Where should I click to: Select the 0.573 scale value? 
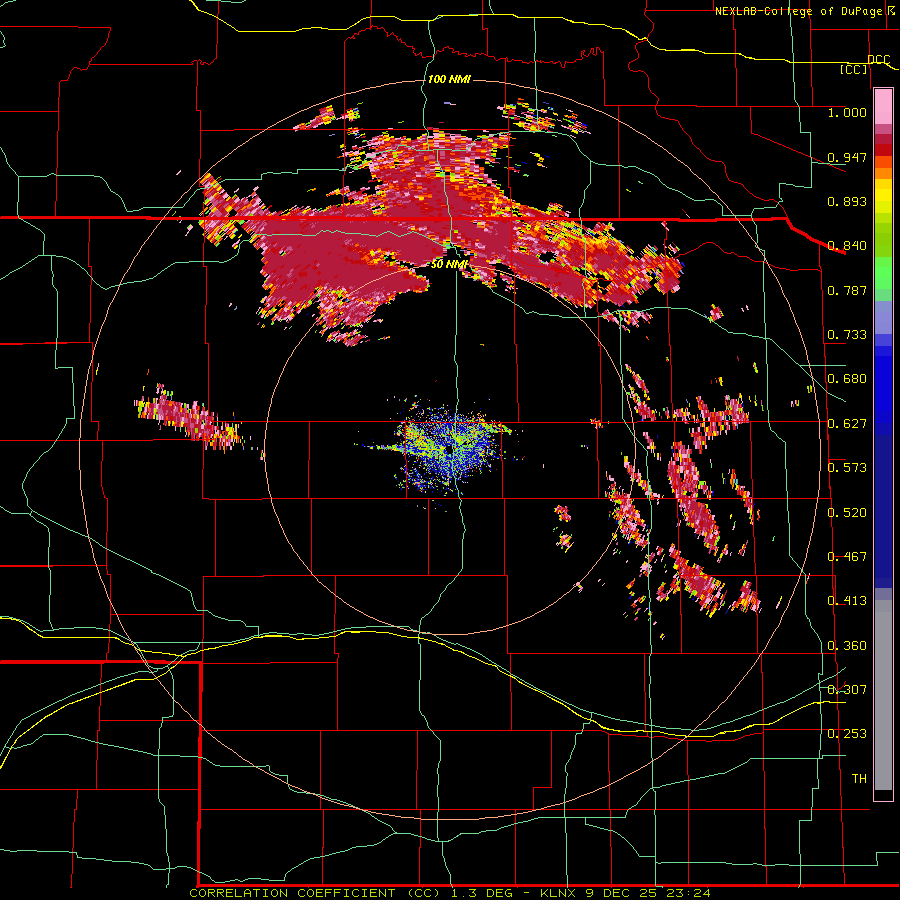point(847,468)
